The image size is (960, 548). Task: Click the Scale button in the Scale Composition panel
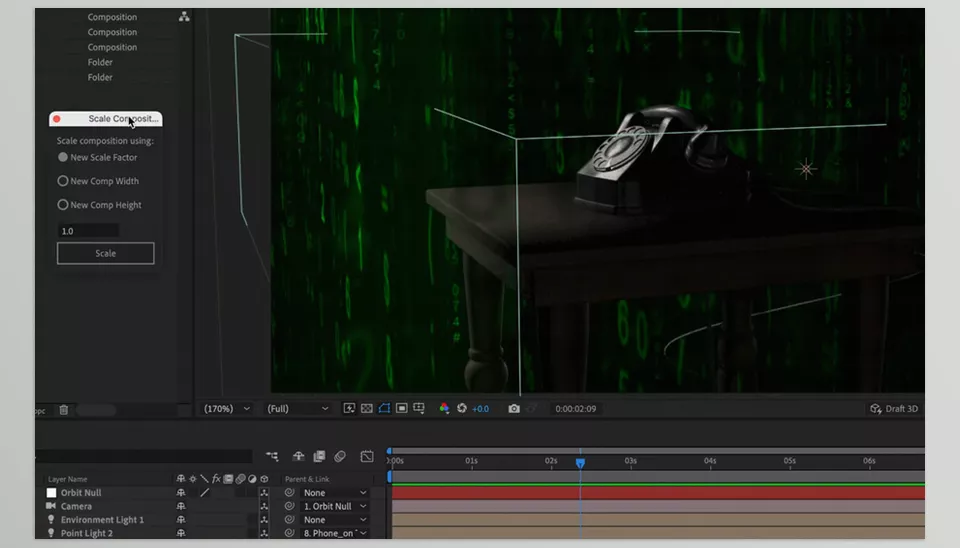pos(105,253)
